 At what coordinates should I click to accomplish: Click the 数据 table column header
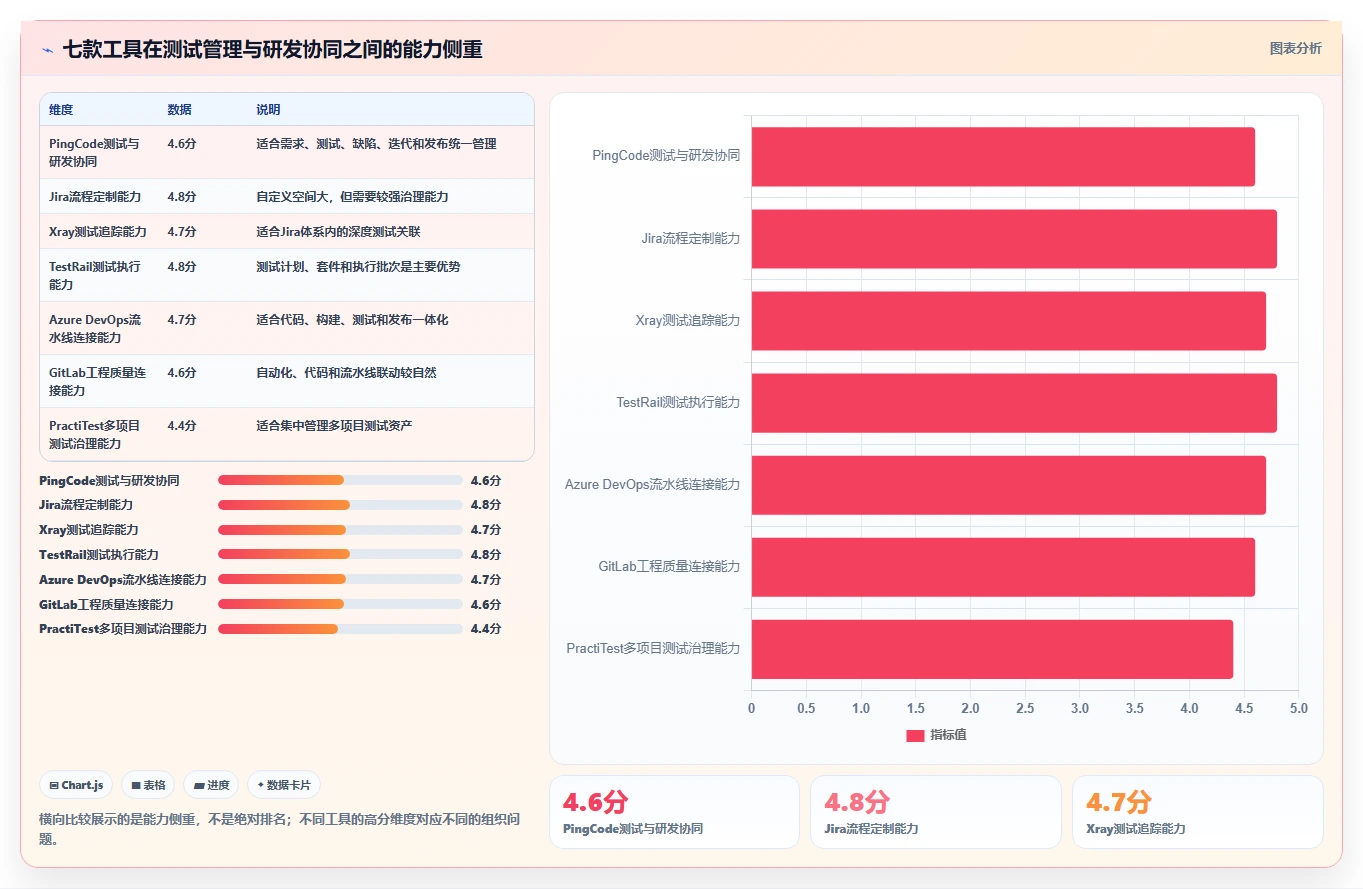point(180,110)
